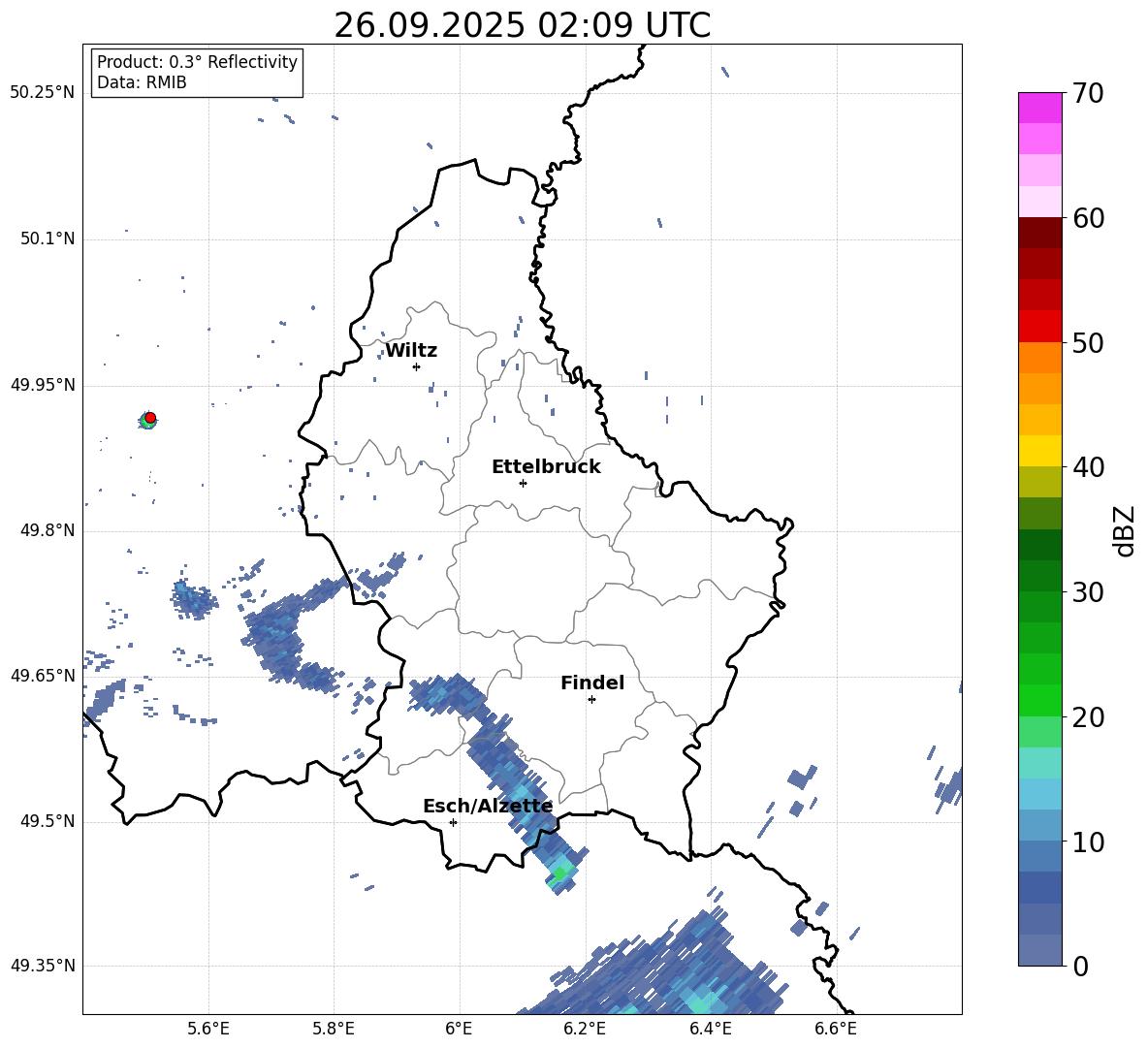Screen dimensions: 1148x1048
Task: Click the "Product: 0.3° Reflectivity" label
Action: (x=197, y=61)
